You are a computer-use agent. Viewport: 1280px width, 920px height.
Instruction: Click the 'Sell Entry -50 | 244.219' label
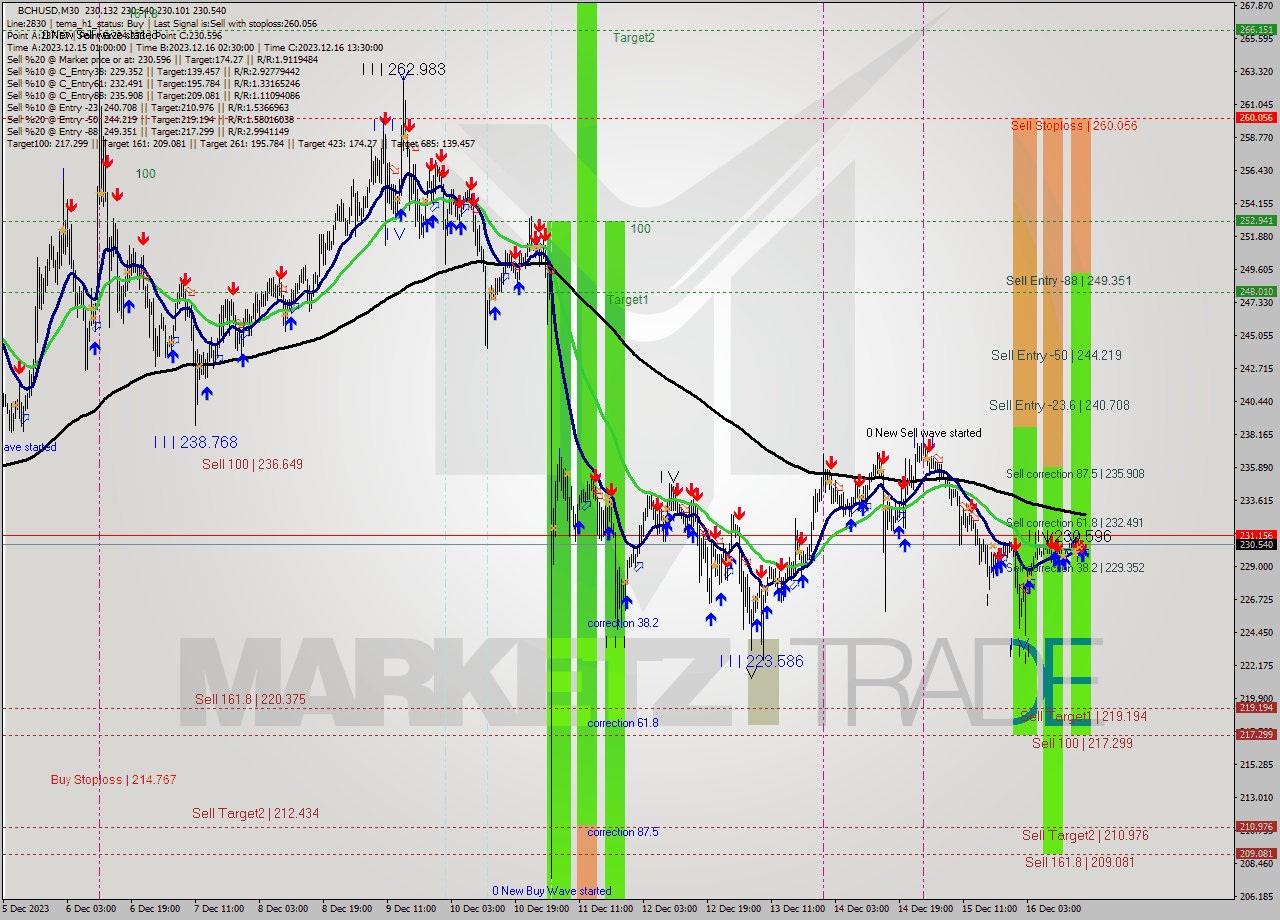tap(1056, 355)
